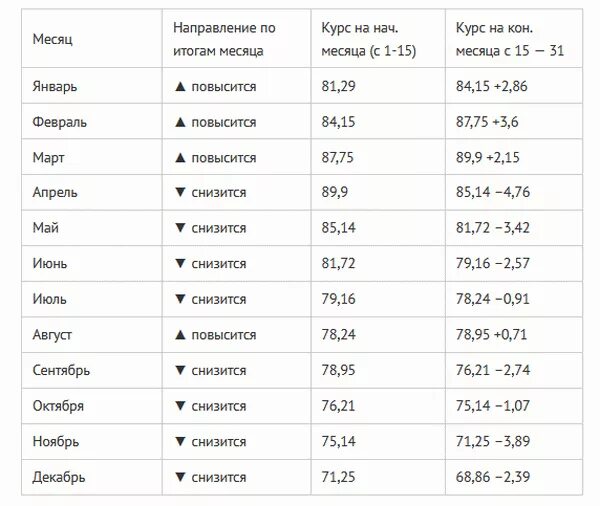Click the down triangle icon in the Апрель row

180,192
